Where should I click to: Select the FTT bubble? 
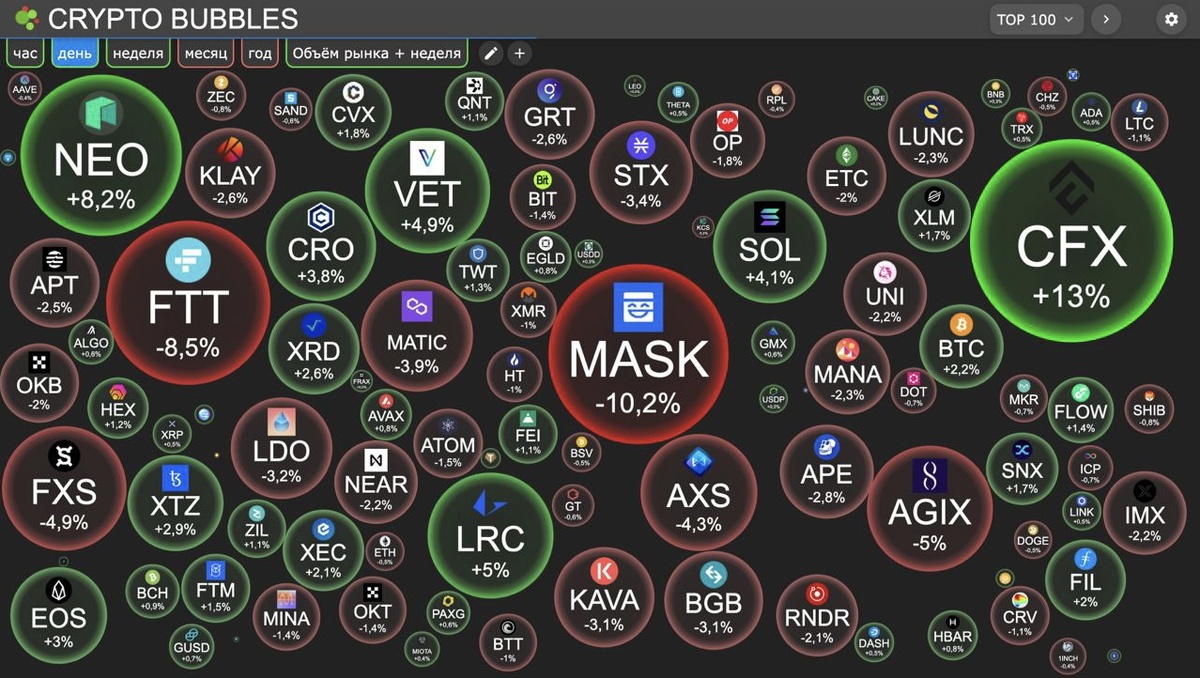click(x=188, y=304)
